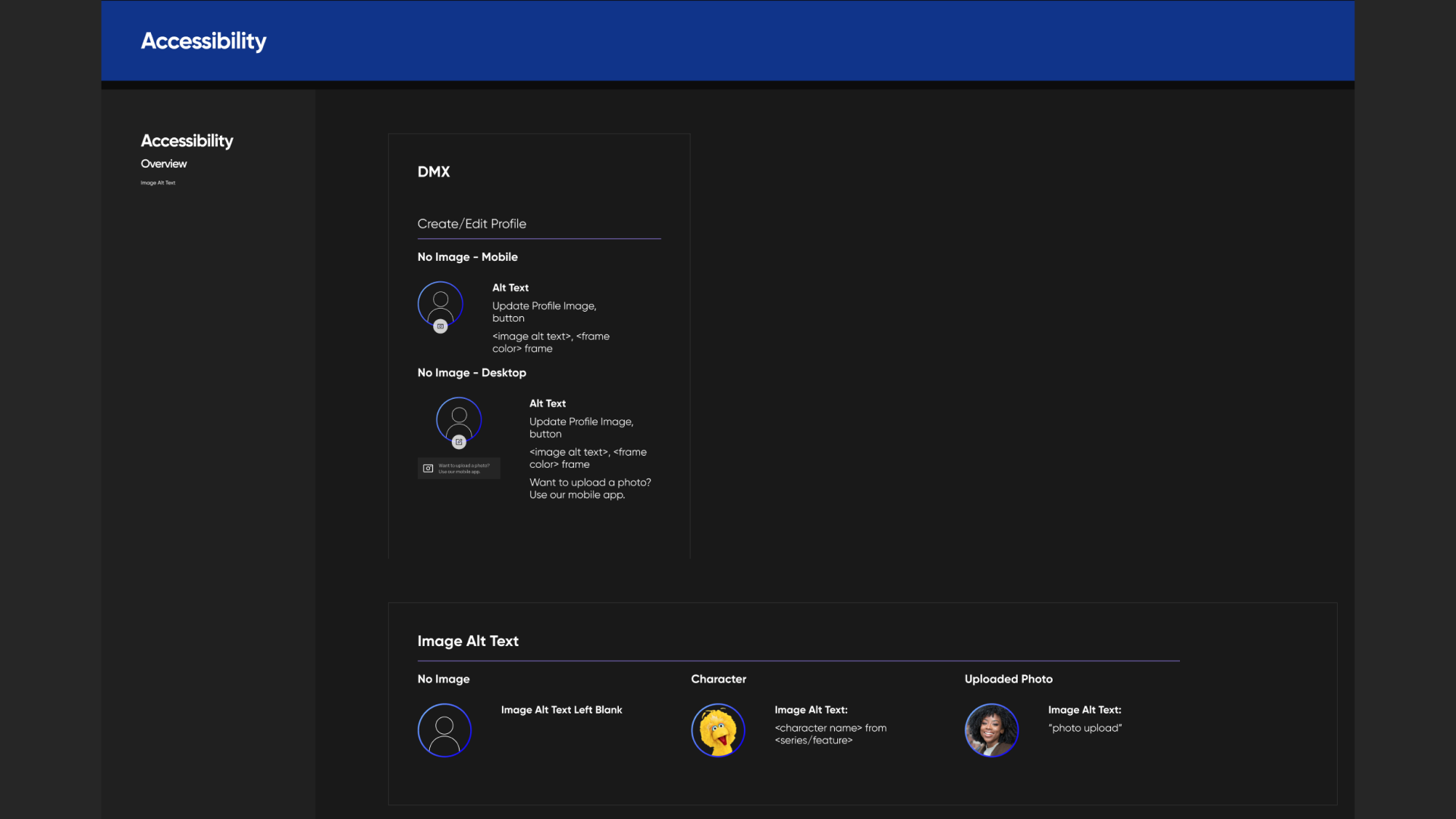The image size is (1456, 819).
Task: Click the mobile profile placeholder silhouette icon
Action: pos(441,303)
